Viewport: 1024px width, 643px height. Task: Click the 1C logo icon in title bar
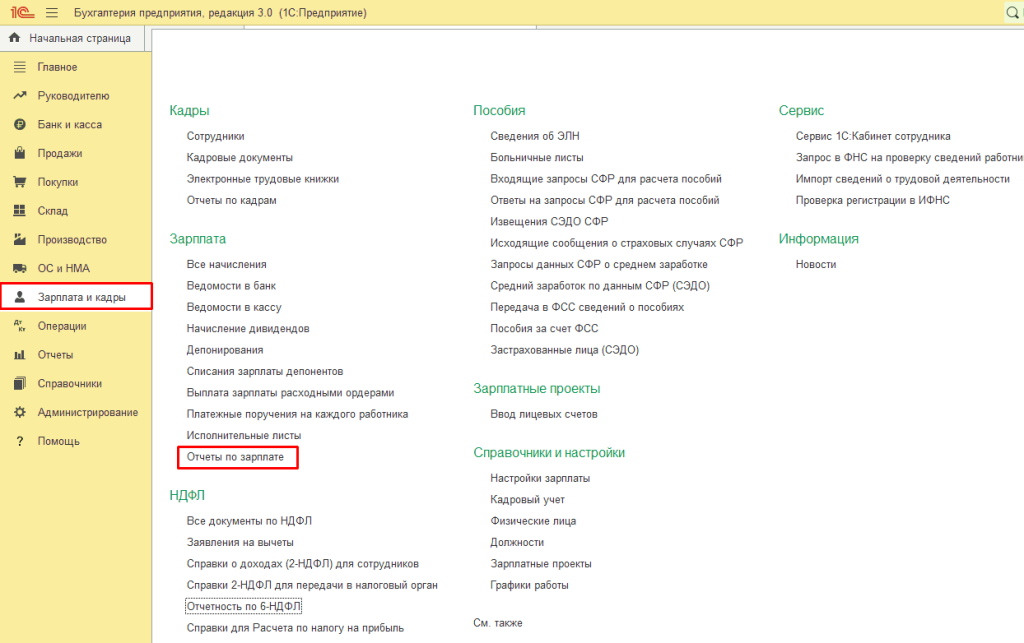18,13
